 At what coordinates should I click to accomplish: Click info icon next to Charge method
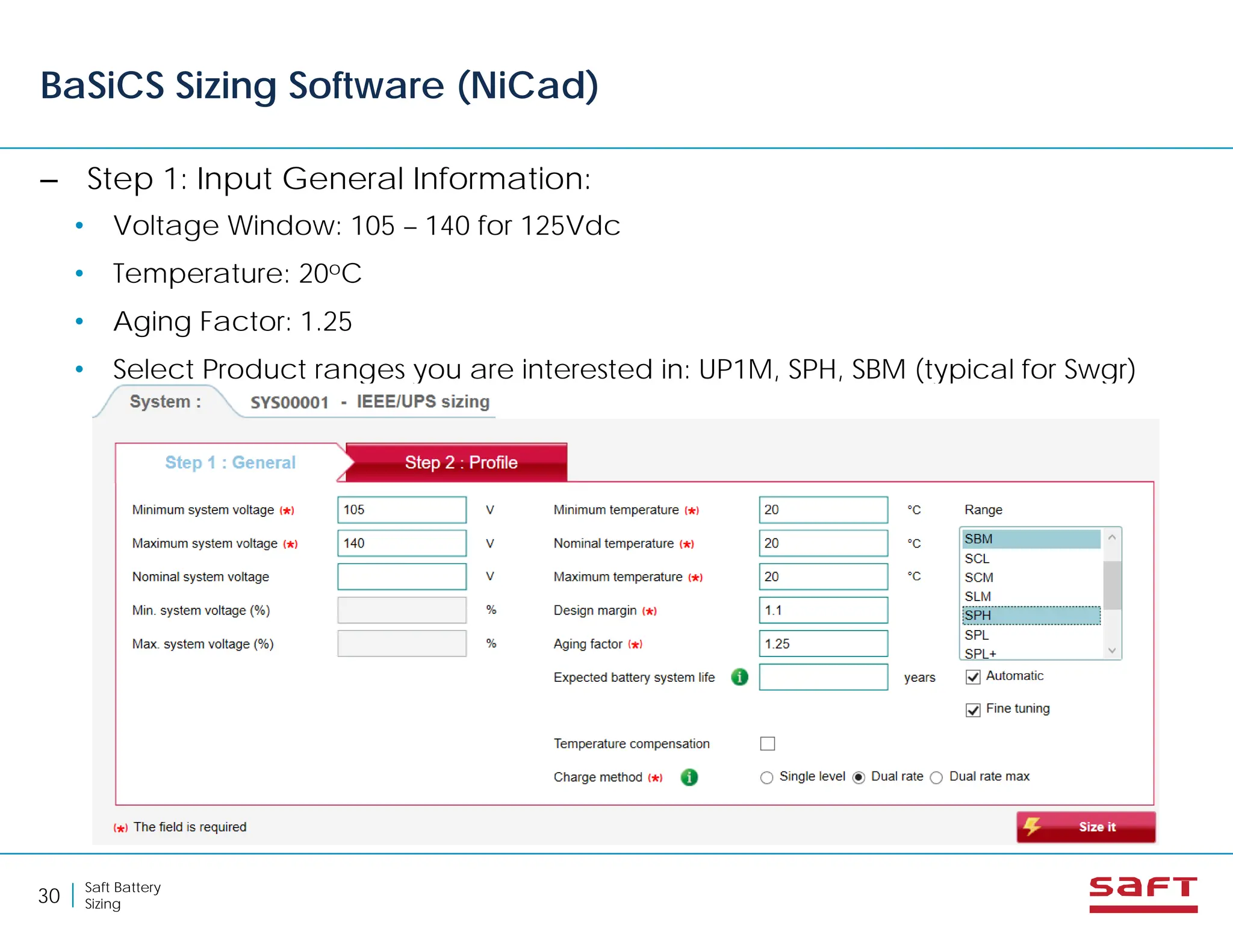pyautogui.click(x=689, y=777)
